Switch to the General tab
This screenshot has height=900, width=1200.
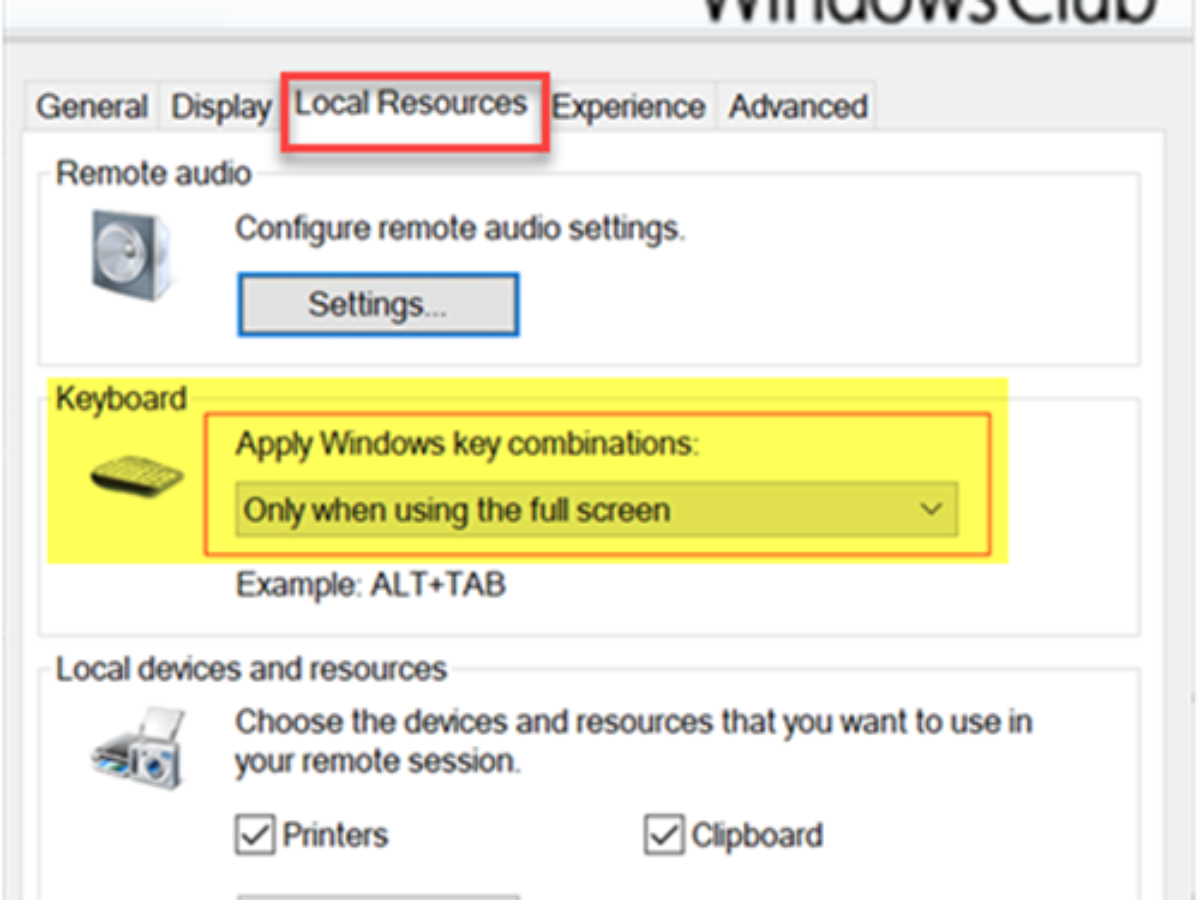pyautogui.click(x=92, y=107)
